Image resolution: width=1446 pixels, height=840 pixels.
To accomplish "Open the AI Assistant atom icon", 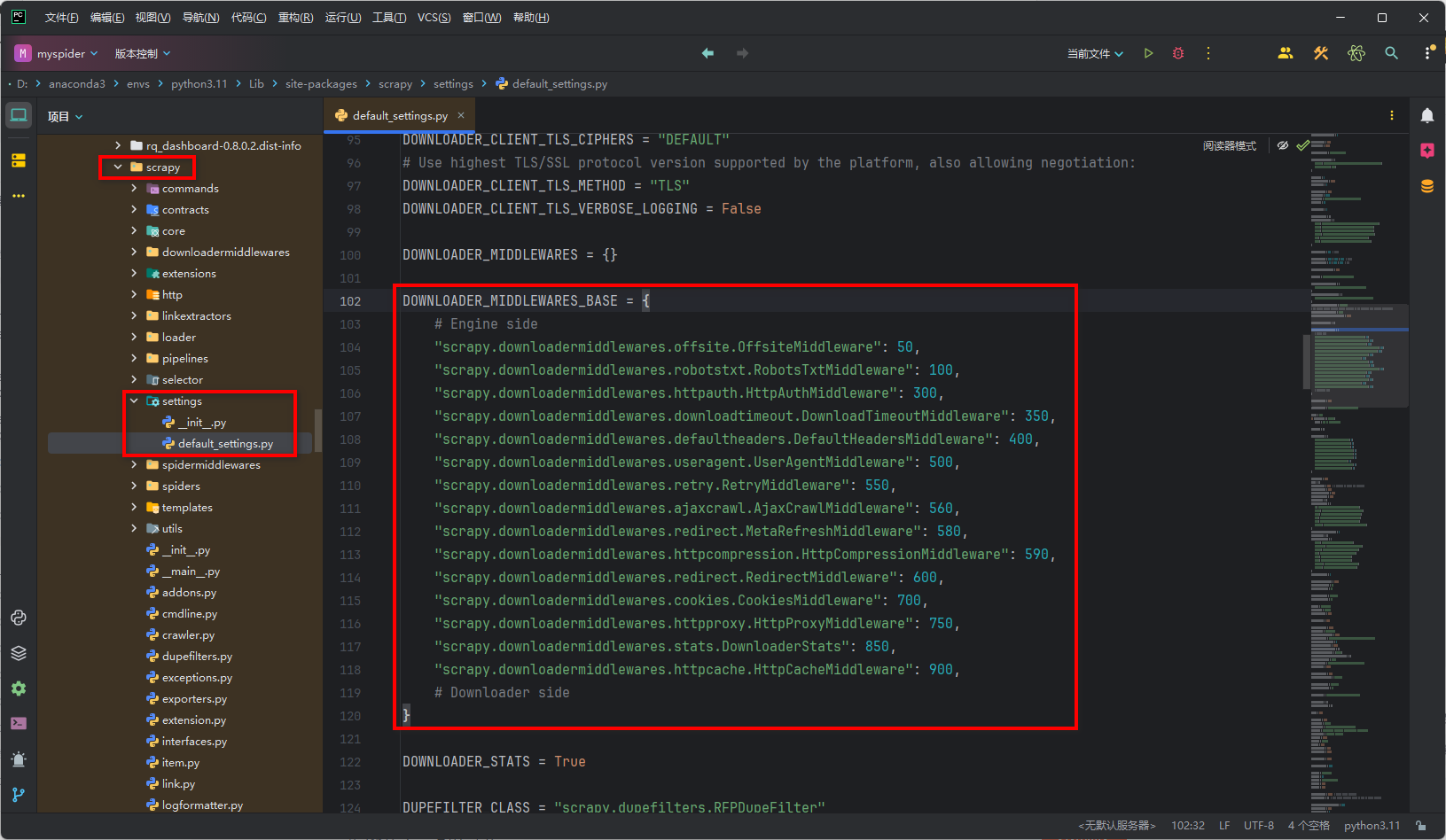I will coord(1356,53).
